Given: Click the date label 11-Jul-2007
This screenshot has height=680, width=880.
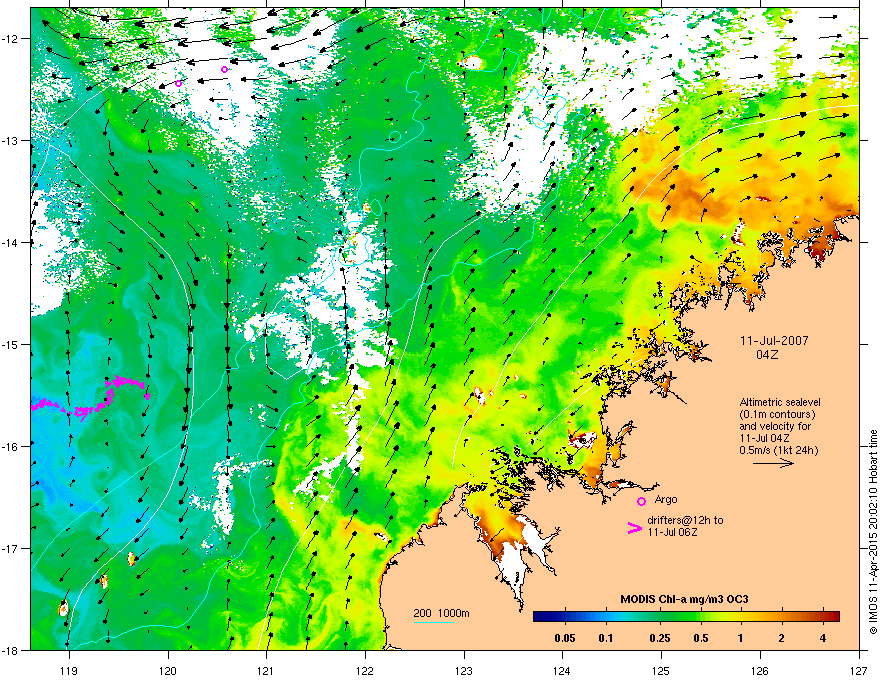Looking at the screenshot, I should (x=774, y=341).
